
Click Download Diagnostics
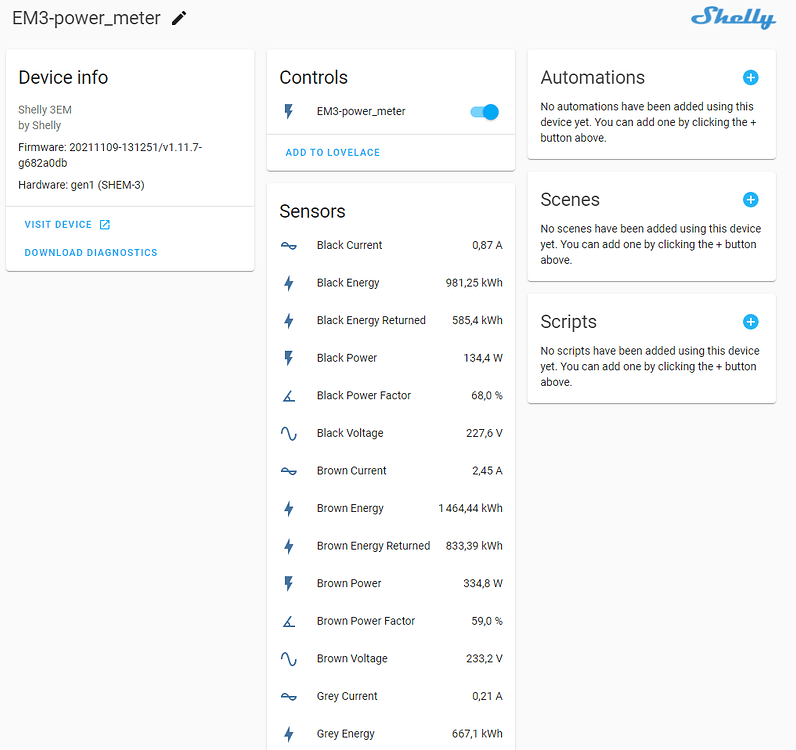(91, 253)
